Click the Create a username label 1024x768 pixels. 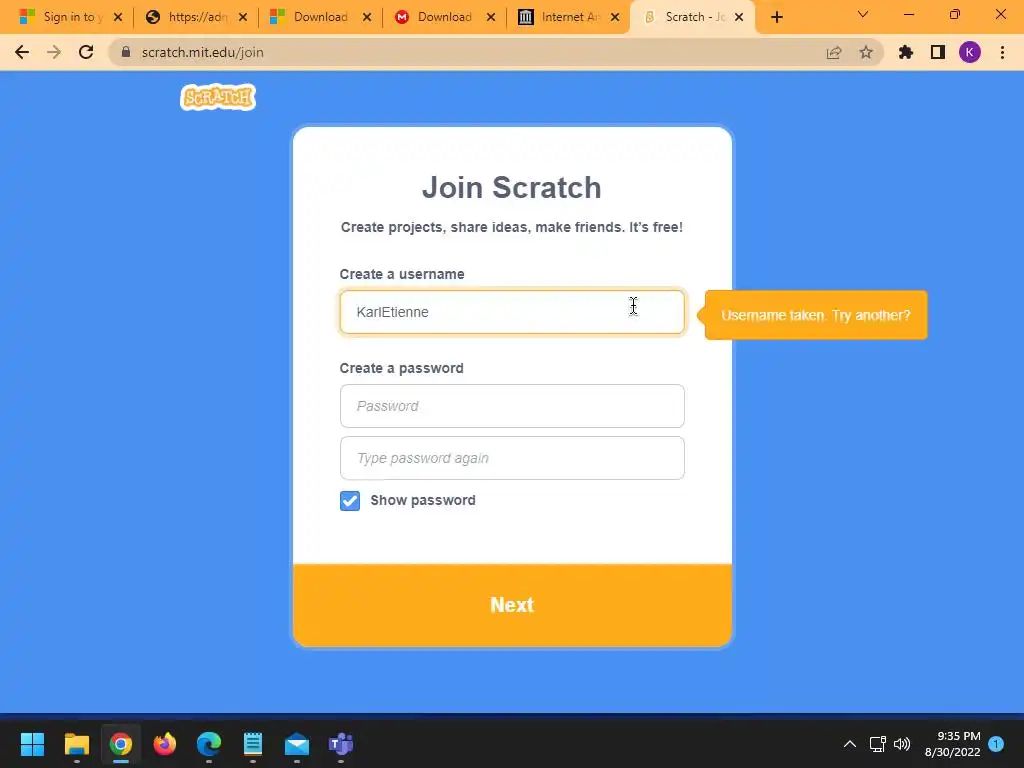tap(402, 274)
